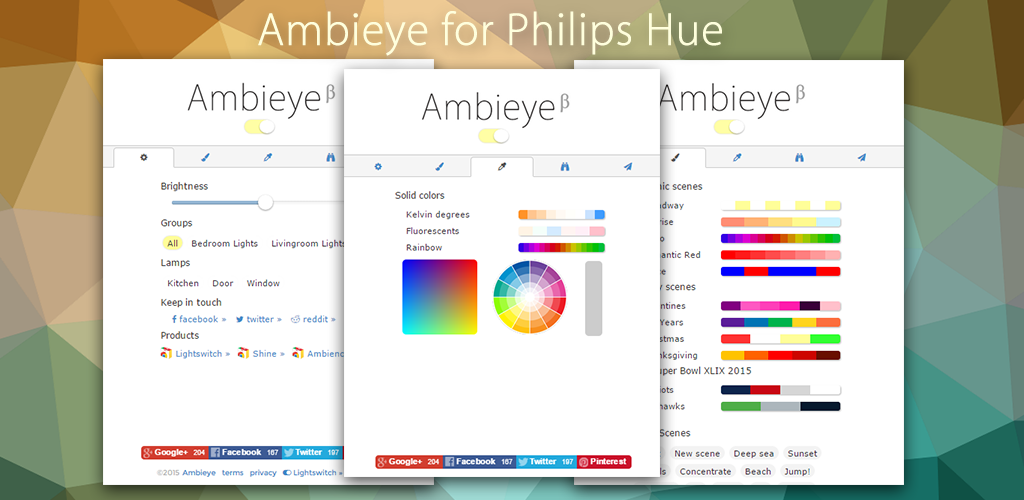This screenshot has height=500, width=1024.
Task: Select the All group
Action: tap(172, 243)
